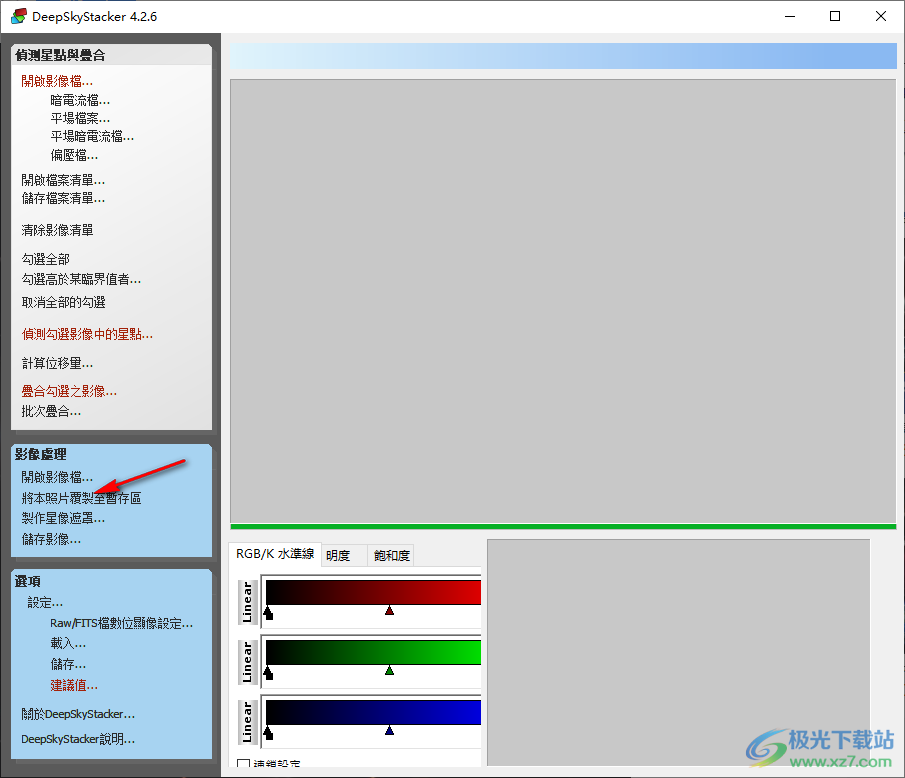Click 偵測勾選影像中的星點 link
Image resolution: width=905 pixels, height=778 pixels.
[87, 334]
